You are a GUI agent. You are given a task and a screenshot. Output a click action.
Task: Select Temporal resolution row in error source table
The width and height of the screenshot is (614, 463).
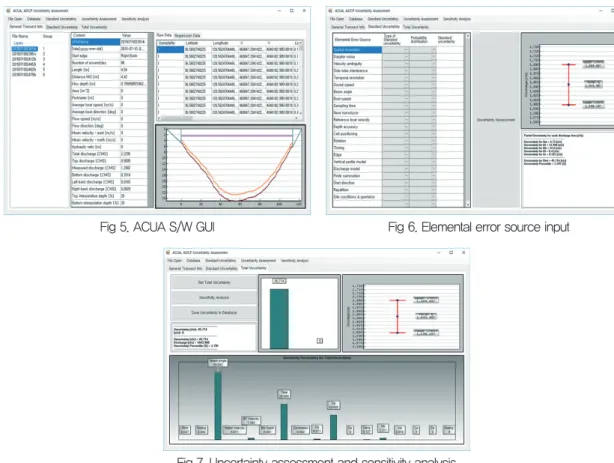(x=357, y=78)
